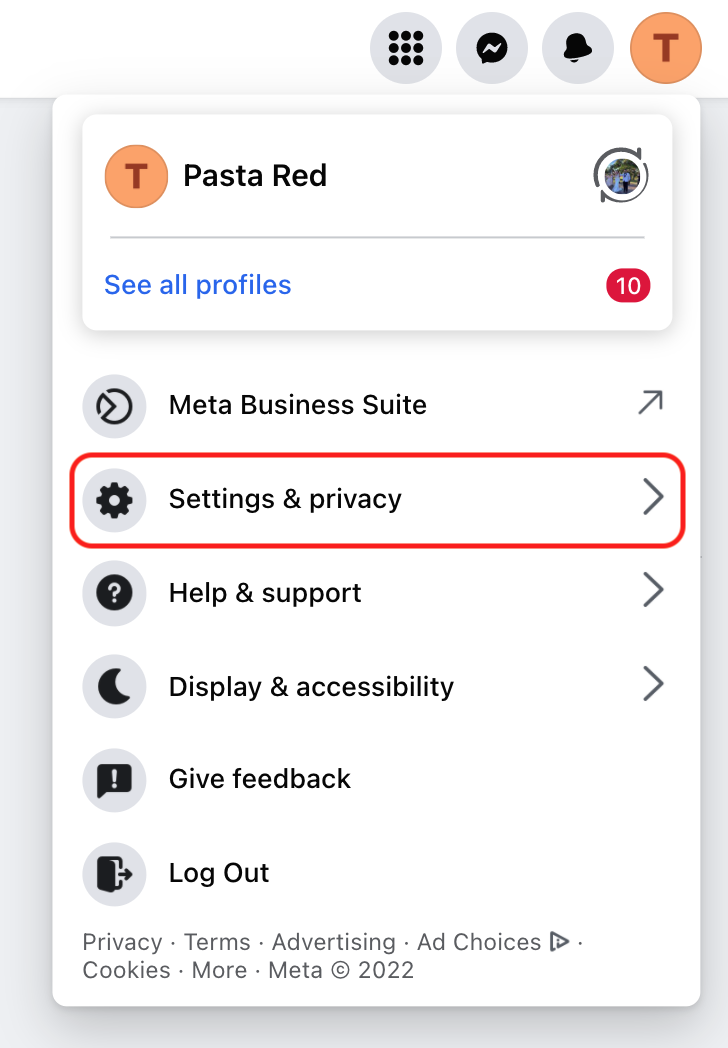Check notifications via the bell icon
728x1048 pixels.
[x=578, y=47]
